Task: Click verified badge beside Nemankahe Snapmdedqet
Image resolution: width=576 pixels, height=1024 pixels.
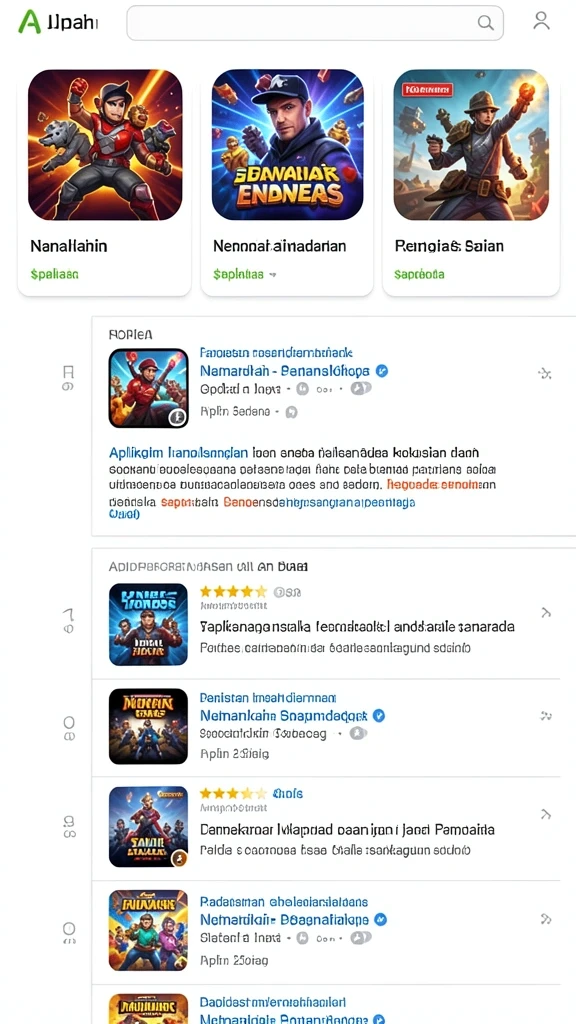Action: click(379, 716)
